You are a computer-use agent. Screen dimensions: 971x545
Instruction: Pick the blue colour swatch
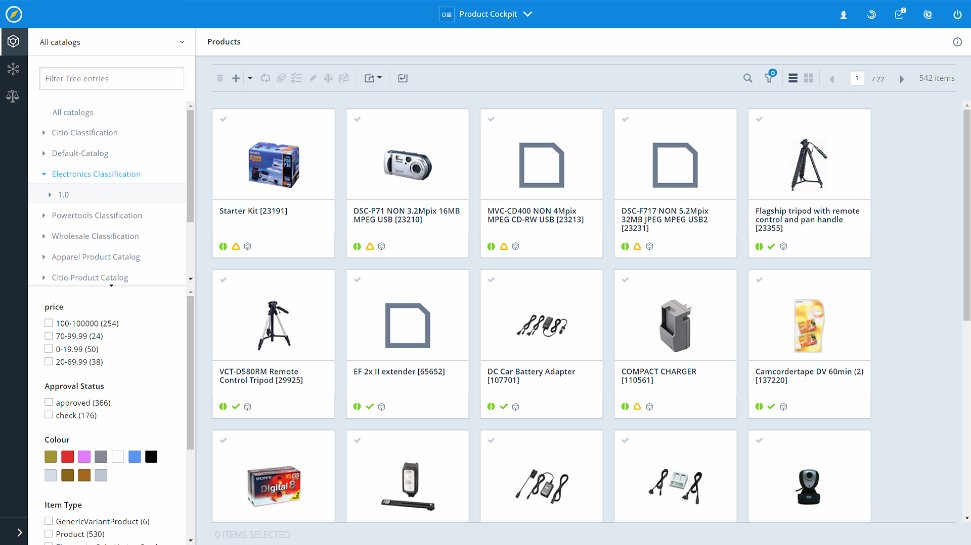(134, 457)
